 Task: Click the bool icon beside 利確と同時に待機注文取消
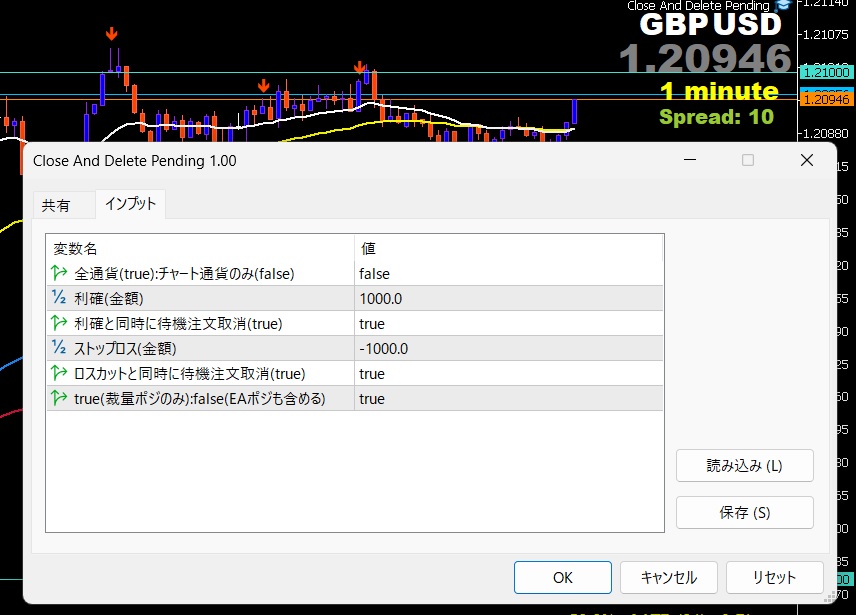(x=59, y=323)
